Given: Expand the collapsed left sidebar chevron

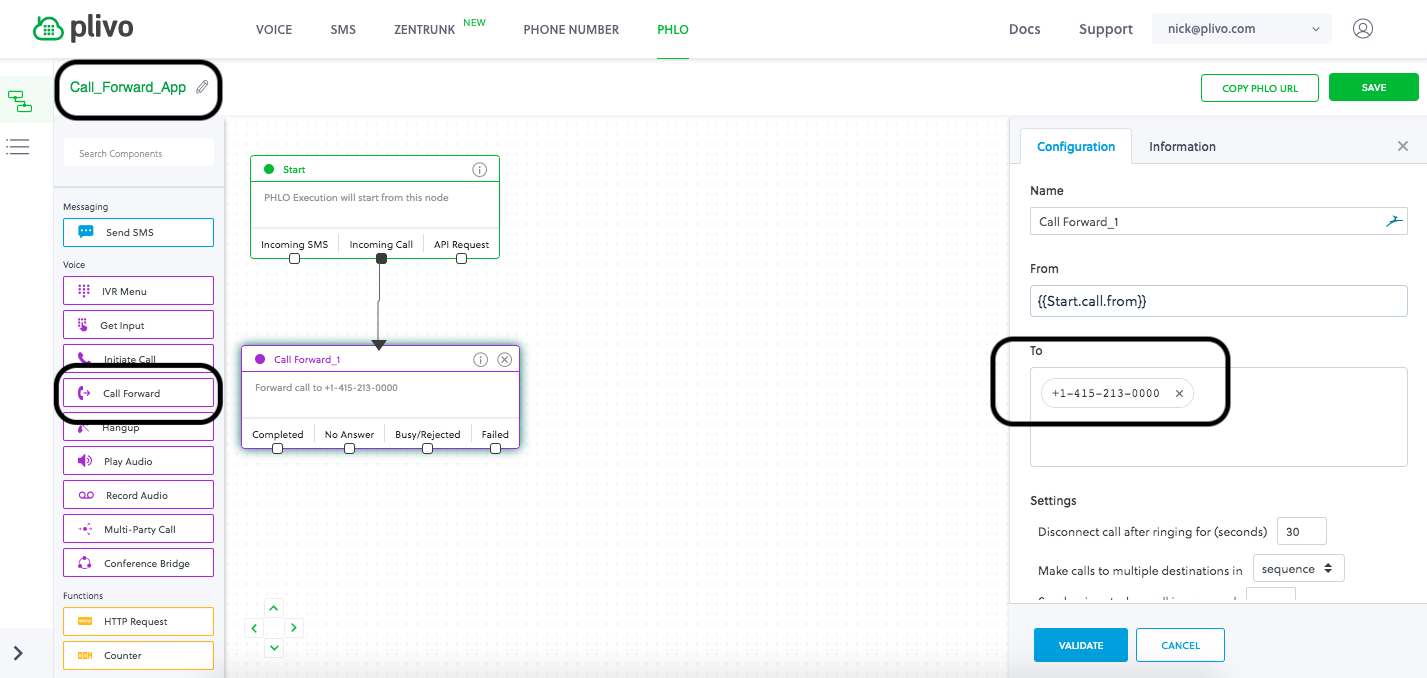Looking at the screenshot, I should (18, 654).
